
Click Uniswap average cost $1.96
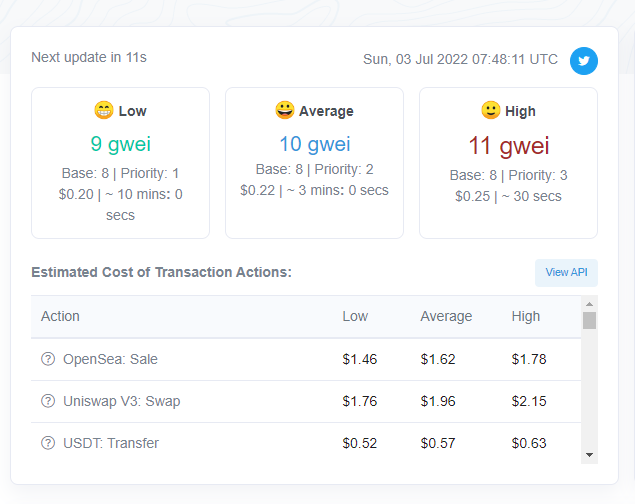click(x=438, y=401)
